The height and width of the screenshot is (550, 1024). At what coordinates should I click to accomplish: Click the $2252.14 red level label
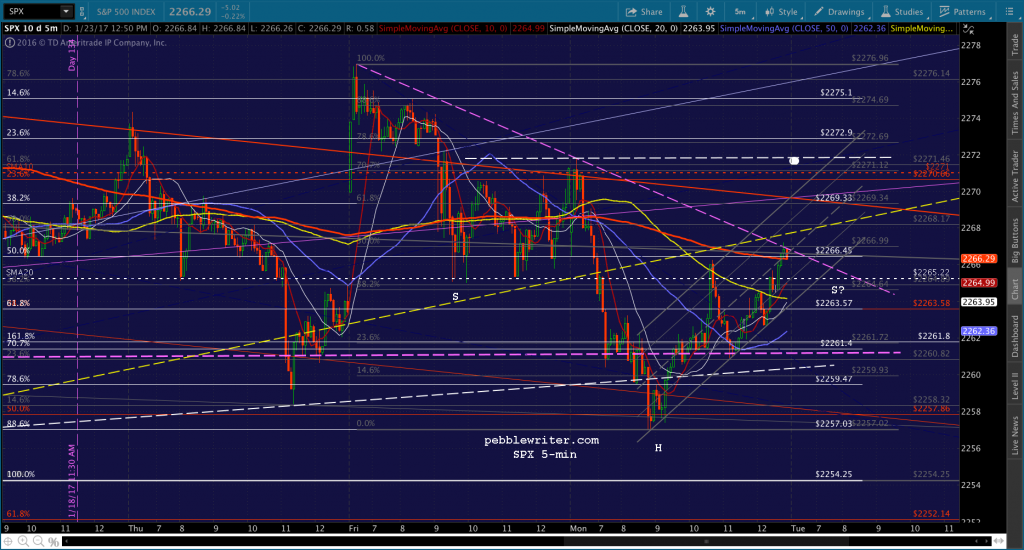(x=931, y=514)
